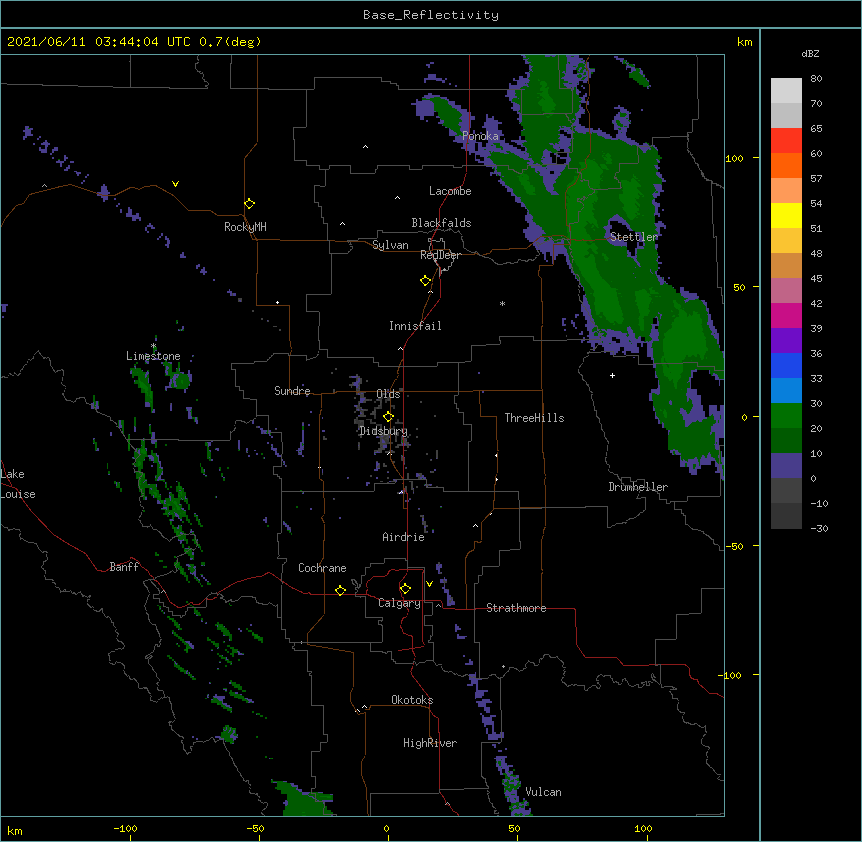Click the Banff label
The height and width of the screenshot is (842, 862).
pyautogui.click(x=124, y=567)
